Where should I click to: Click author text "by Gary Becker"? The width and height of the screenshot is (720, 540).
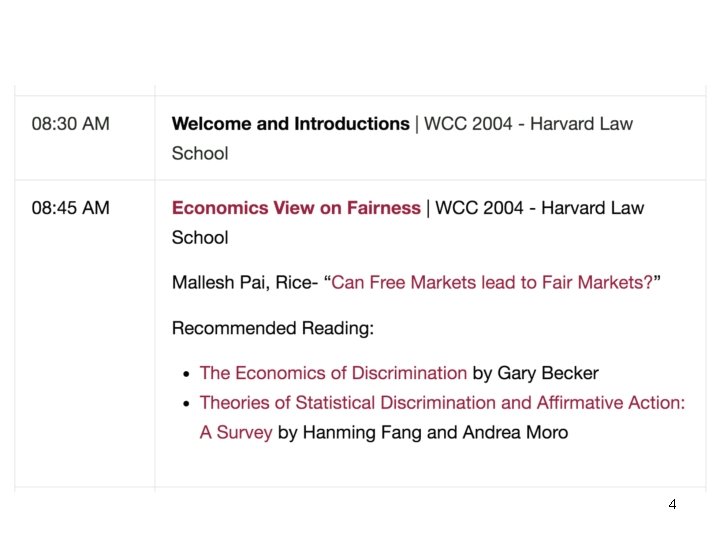click(x=535, y=373)
